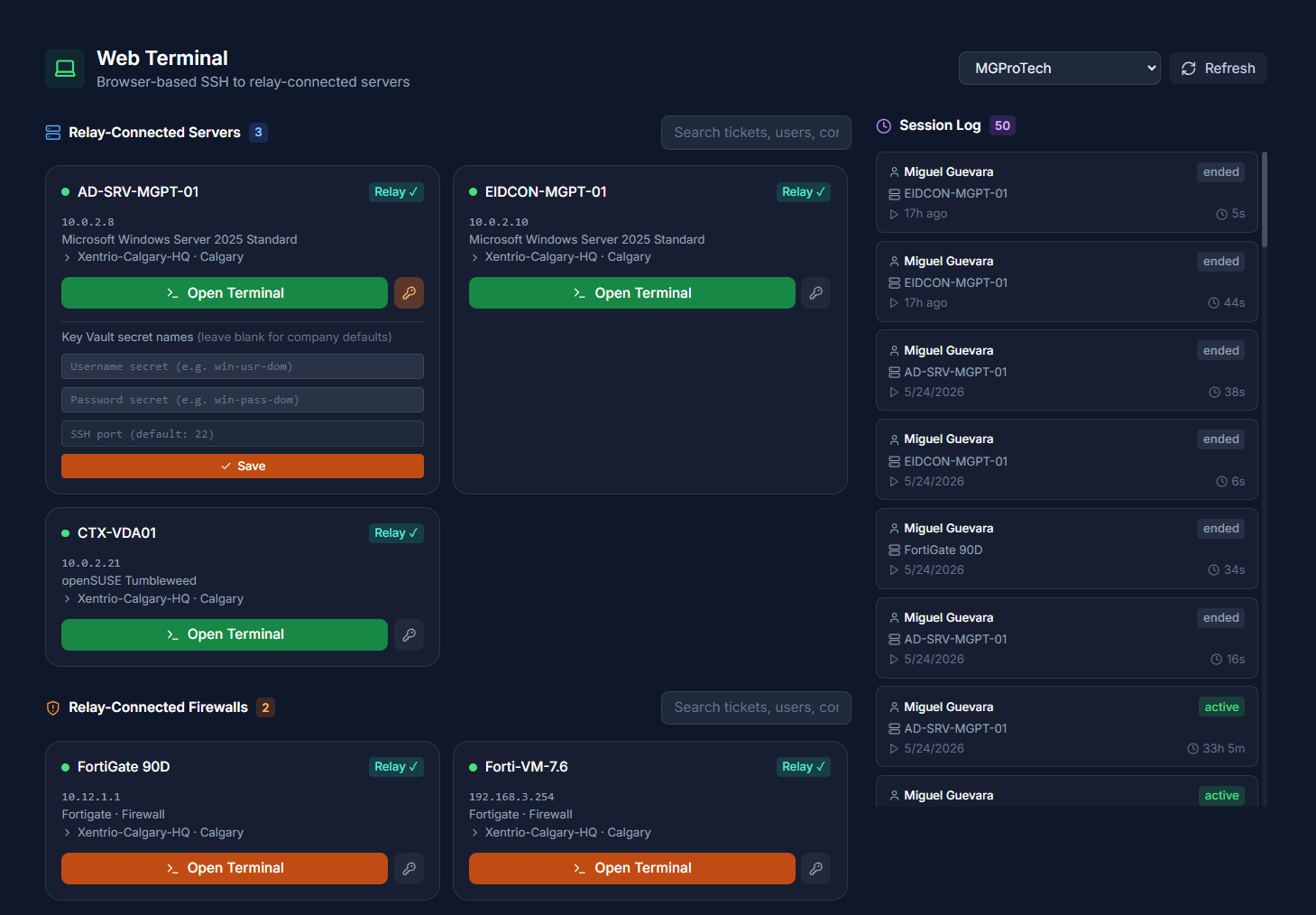Click the Session Log clock icon
Image resolution: width=1316 pixels, height=915 pixels.
click(884, 126)
